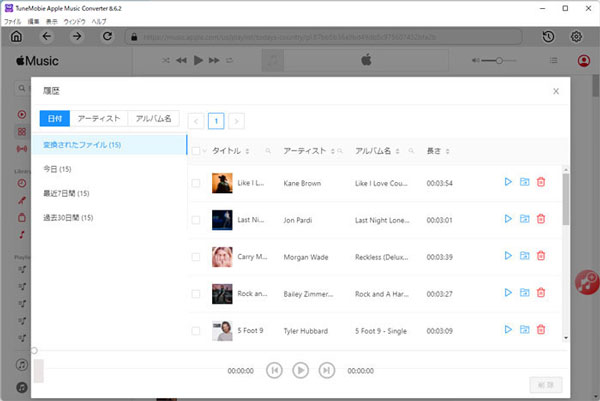This screenshot has height=401, width=600.
Task: Select the 最近7日間 (15) filter
Action: [x=109, y=193]
